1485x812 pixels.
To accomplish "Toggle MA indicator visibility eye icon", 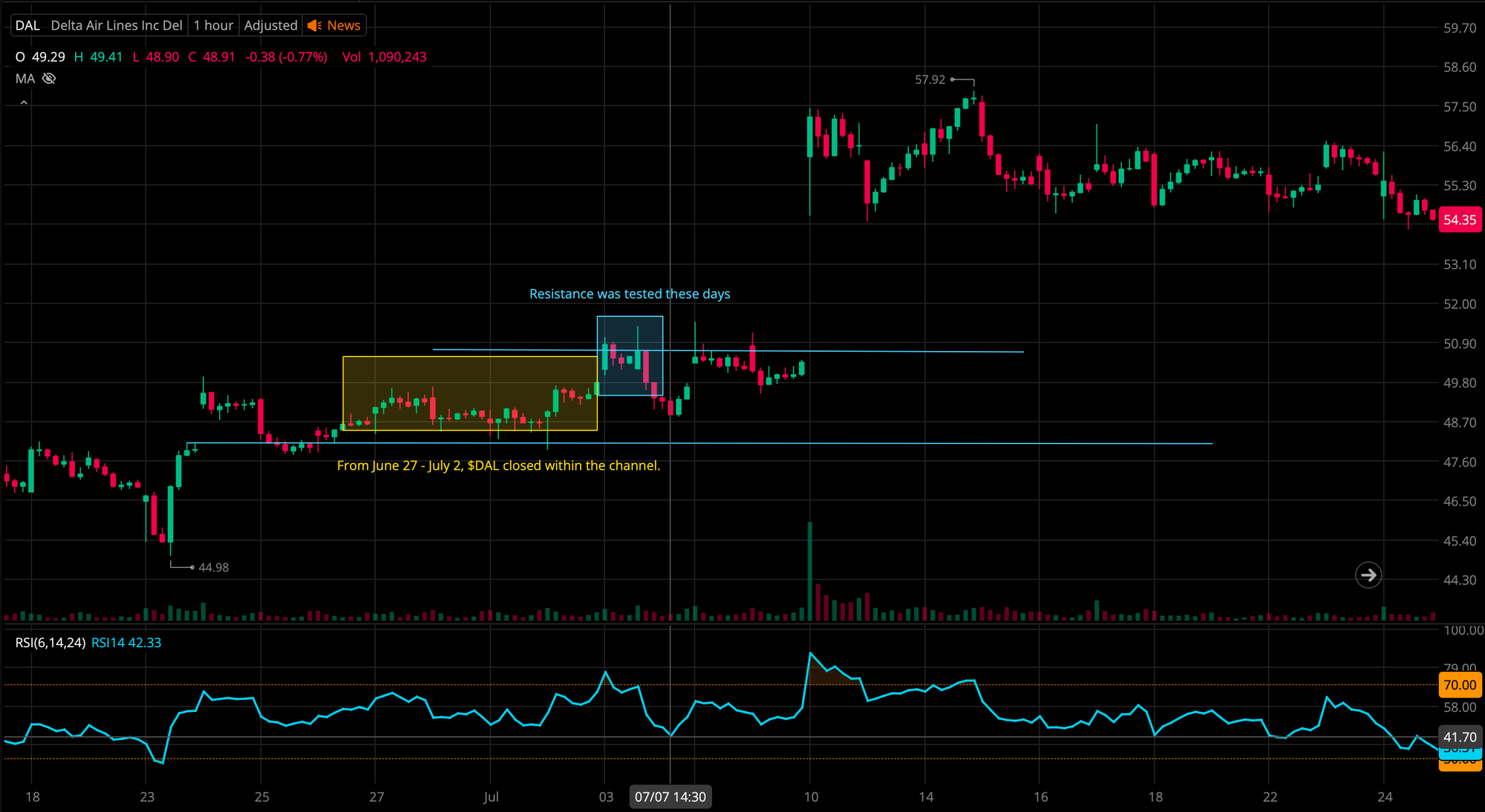I will tap(49, 79).
